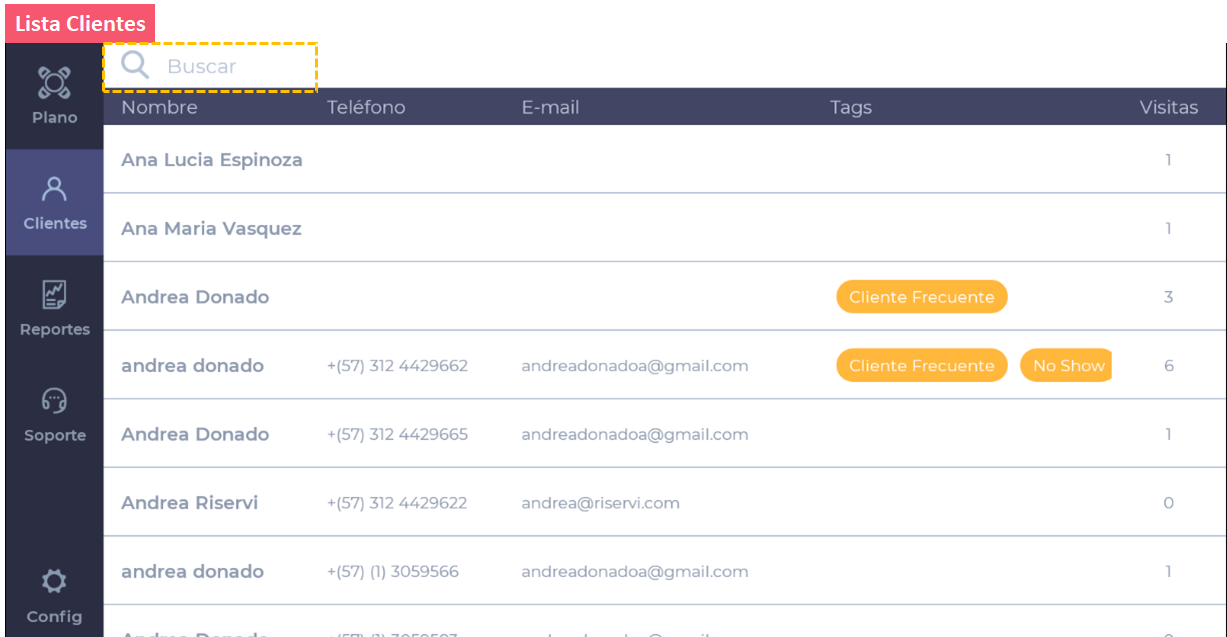
Task: Click the Lista Clientes title label
Action: [80, 24]
